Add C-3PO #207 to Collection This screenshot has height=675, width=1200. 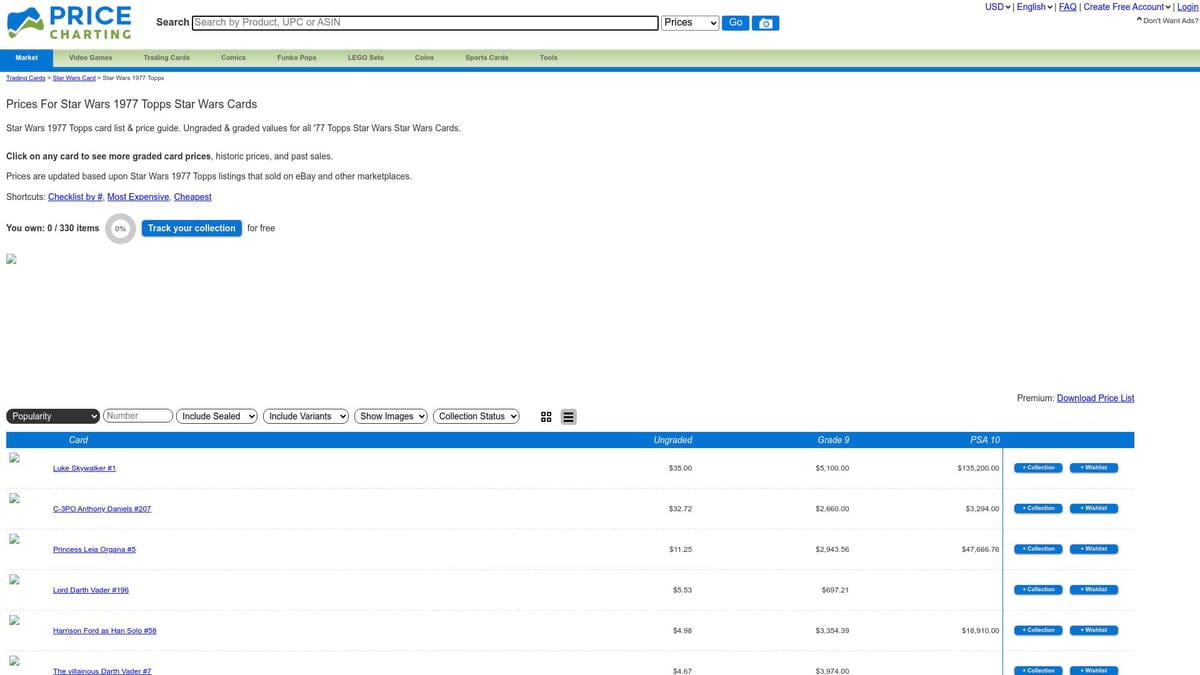pos(1038,508)
